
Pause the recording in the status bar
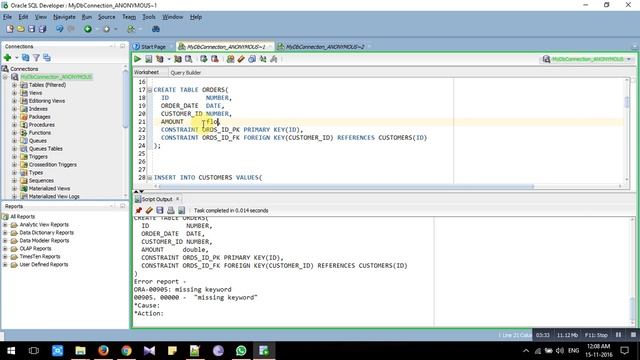click(618, 335)
